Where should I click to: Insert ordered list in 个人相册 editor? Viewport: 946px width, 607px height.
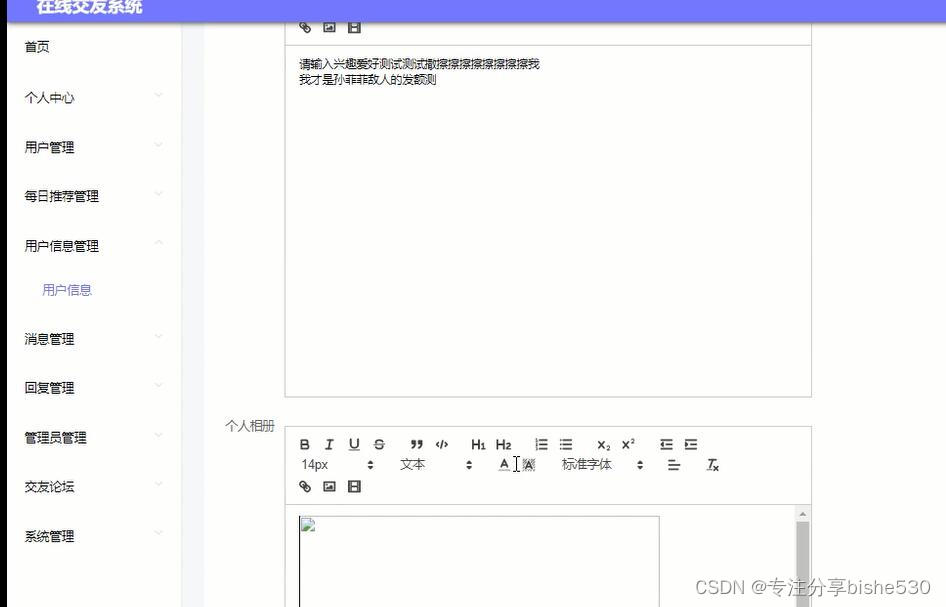(541, 445)
